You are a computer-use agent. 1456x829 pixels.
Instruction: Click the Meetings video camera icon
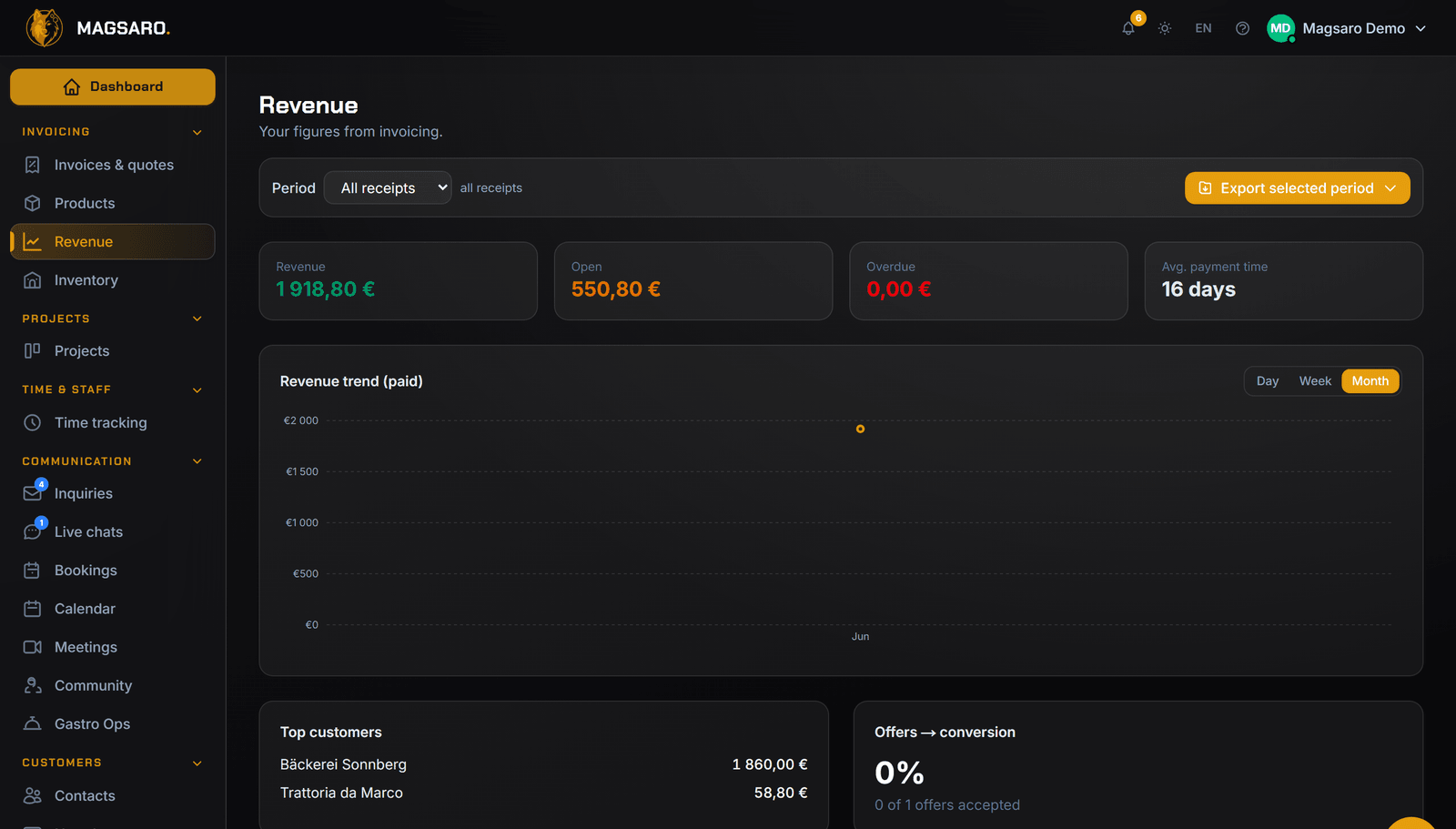tap(33, 647)
